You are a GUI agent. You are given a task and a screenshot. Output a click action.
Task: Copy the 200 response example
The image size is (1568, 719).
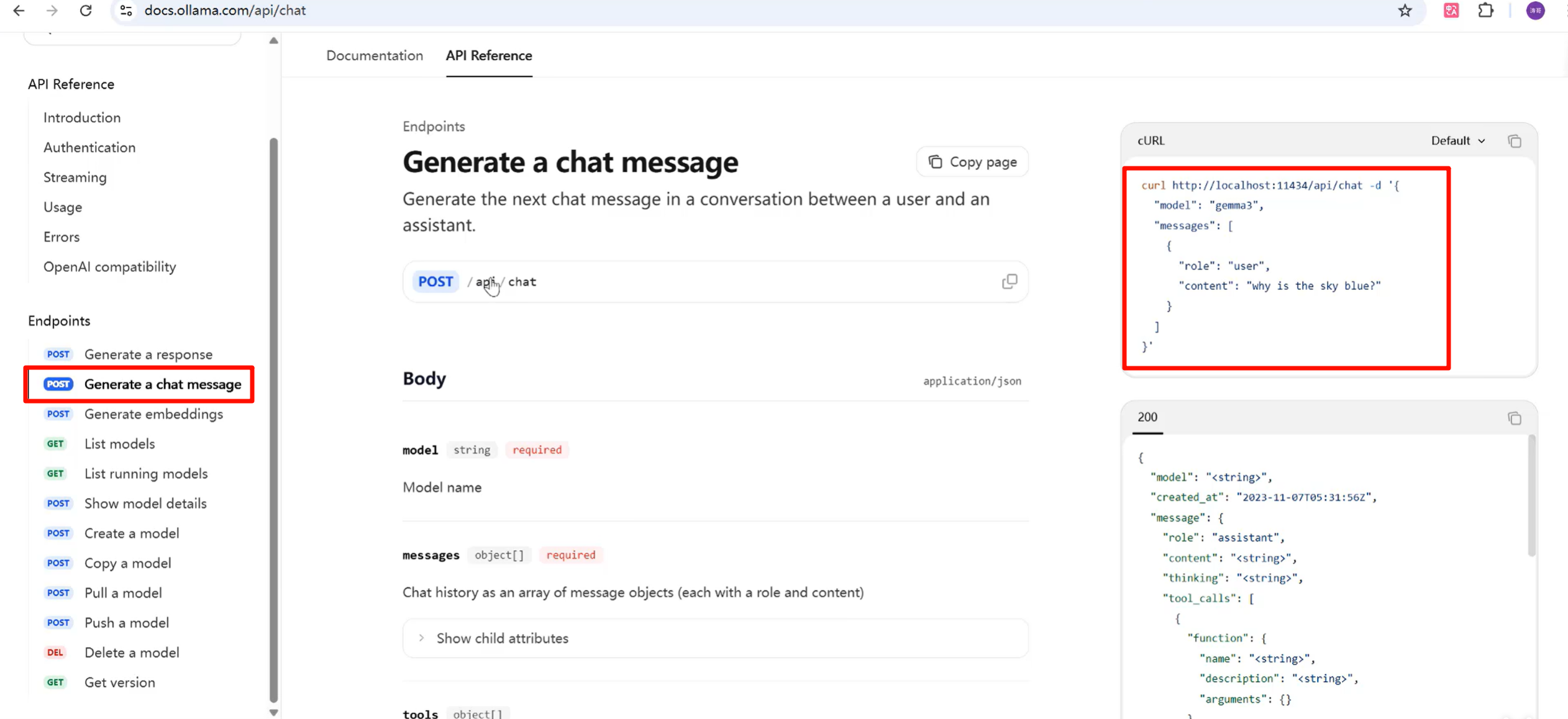click(1514, 418)
